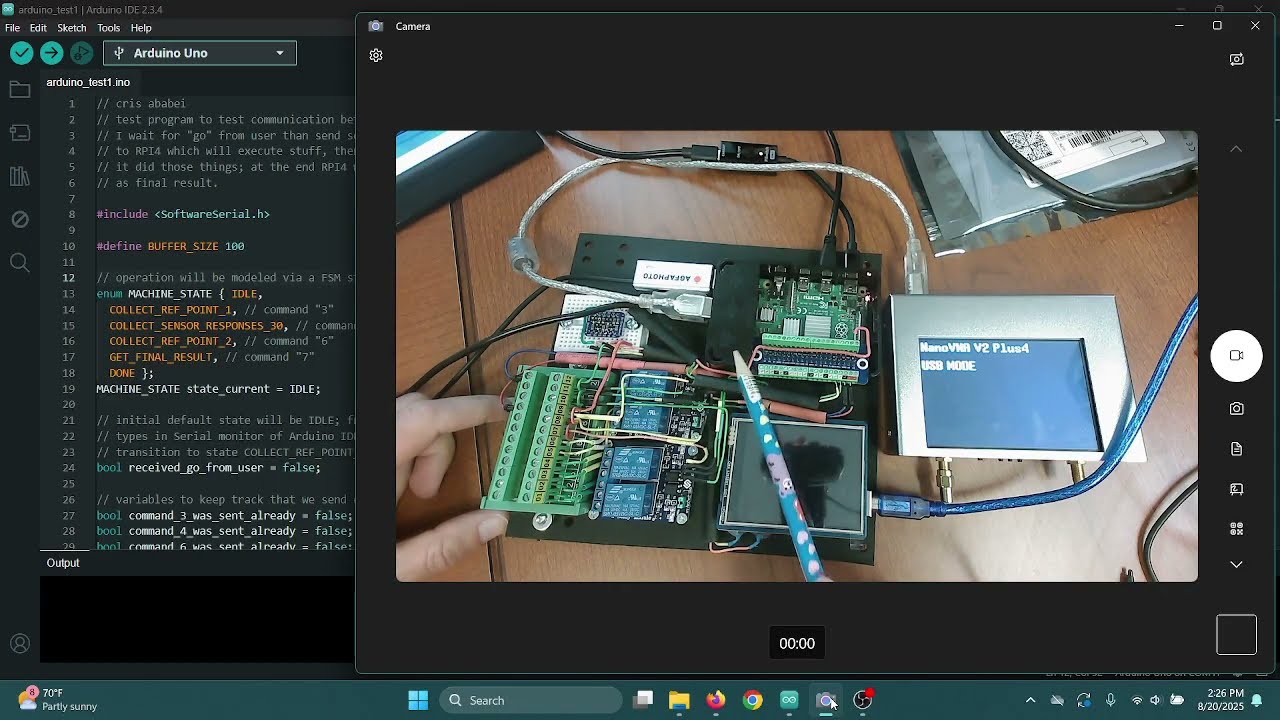Click bool received_go_from_user = false line
This screenshot has height=720, width=1280.
(208, 468)
